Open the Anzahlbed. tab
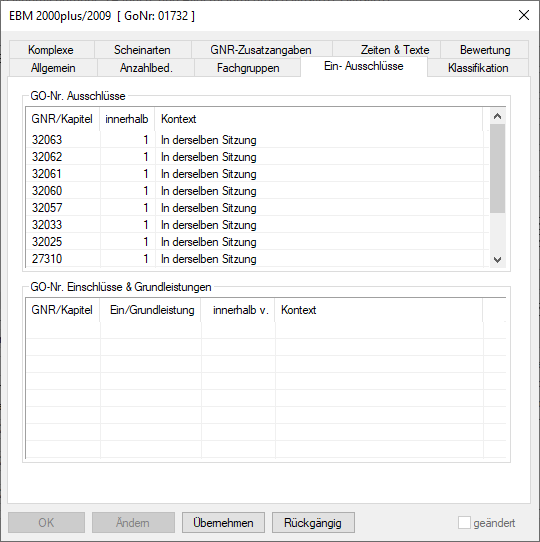Image resolution: width=540 pixels, height=542 pixels. tap(146, 68)
